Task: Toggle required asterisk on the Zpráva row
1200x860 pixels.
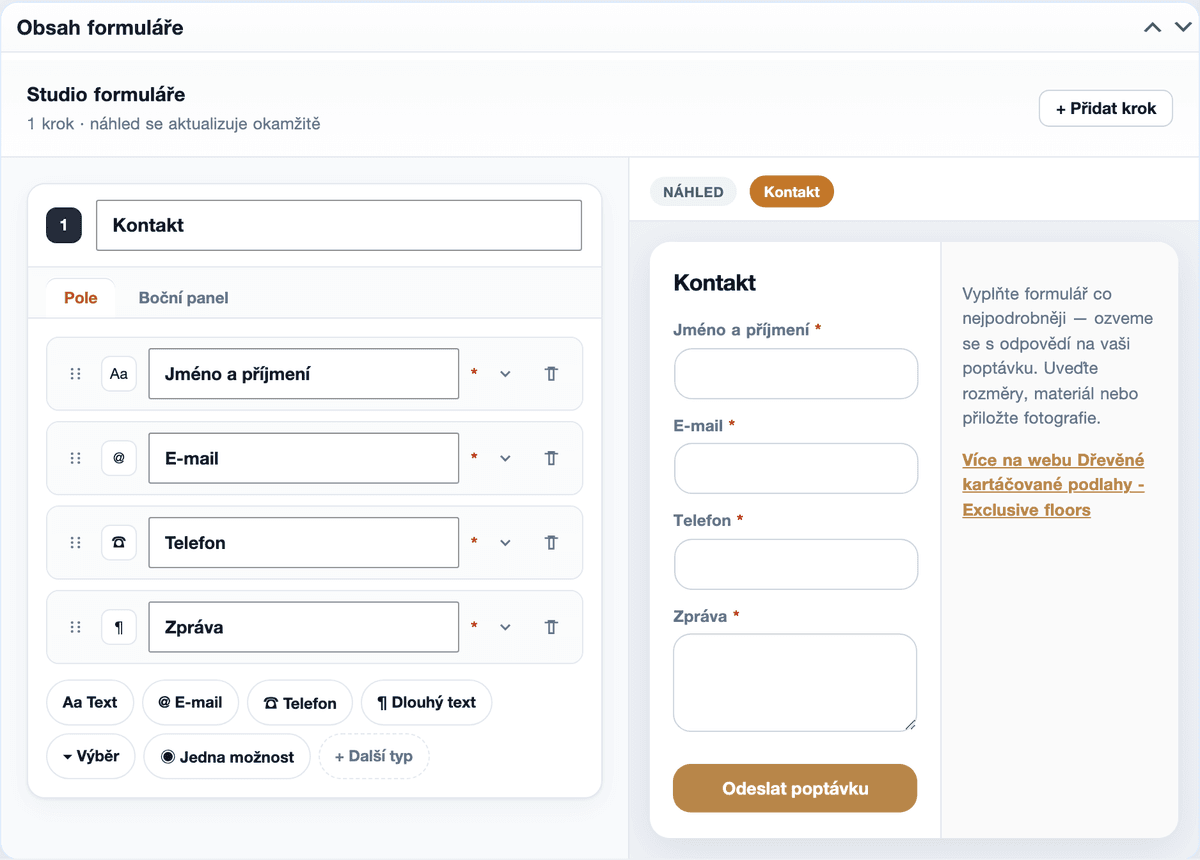Action: (474, 627)
